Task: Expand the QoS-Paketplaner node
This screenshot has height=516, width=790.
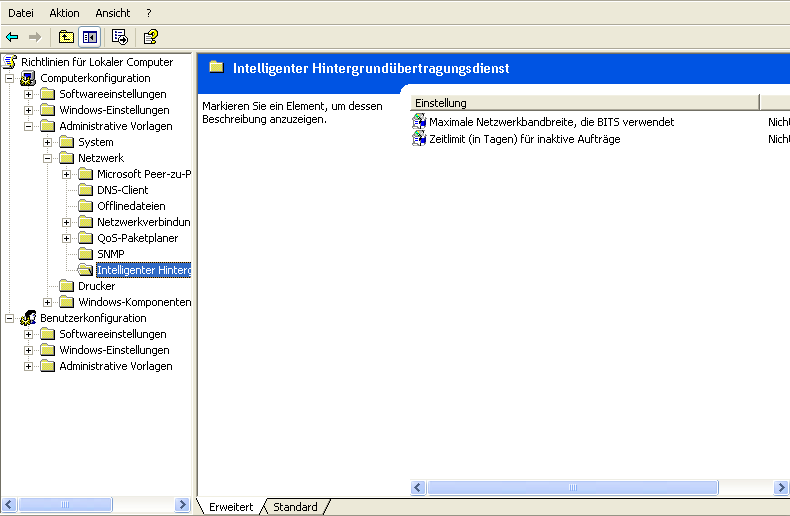Action: 67,238
